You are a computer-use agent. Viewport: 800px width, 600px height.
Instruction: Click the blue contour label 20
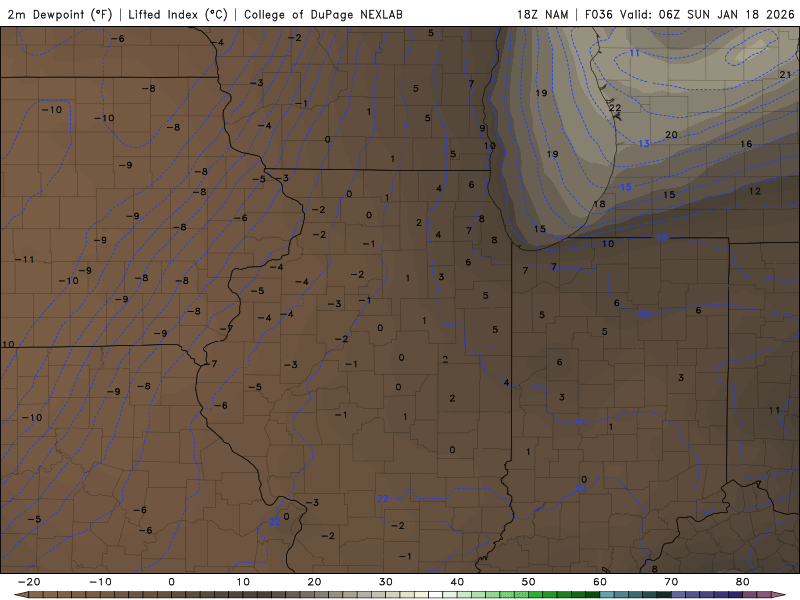644,314
